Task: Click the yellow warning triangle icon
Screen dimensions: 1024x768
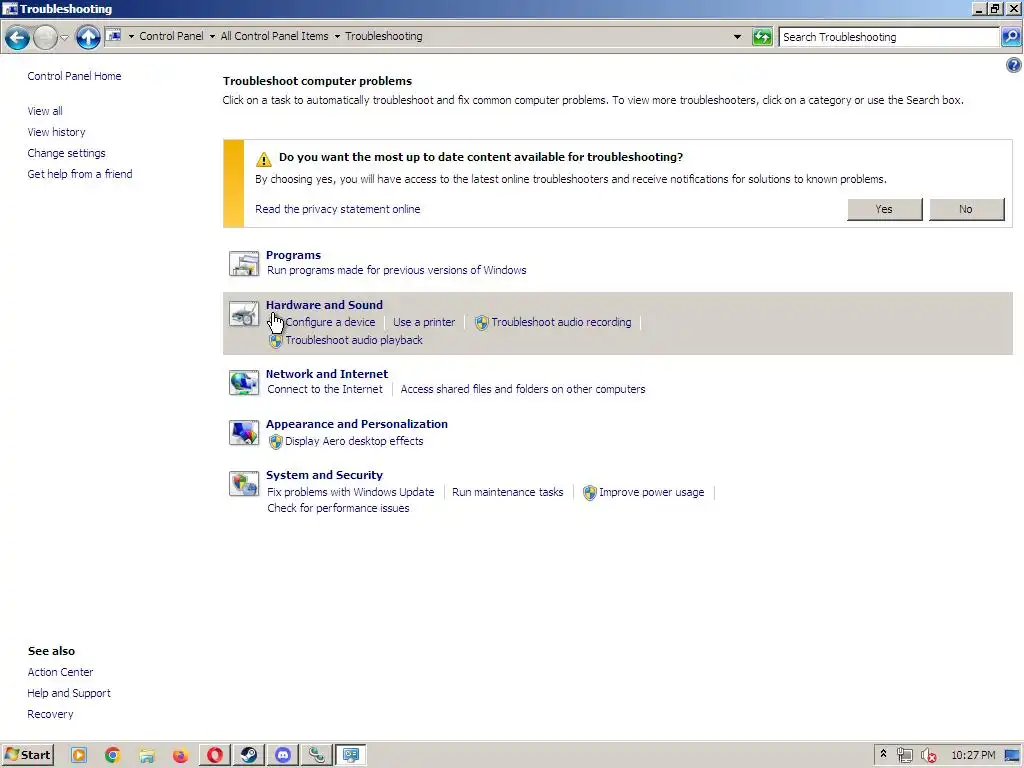Action: (263, 159)
